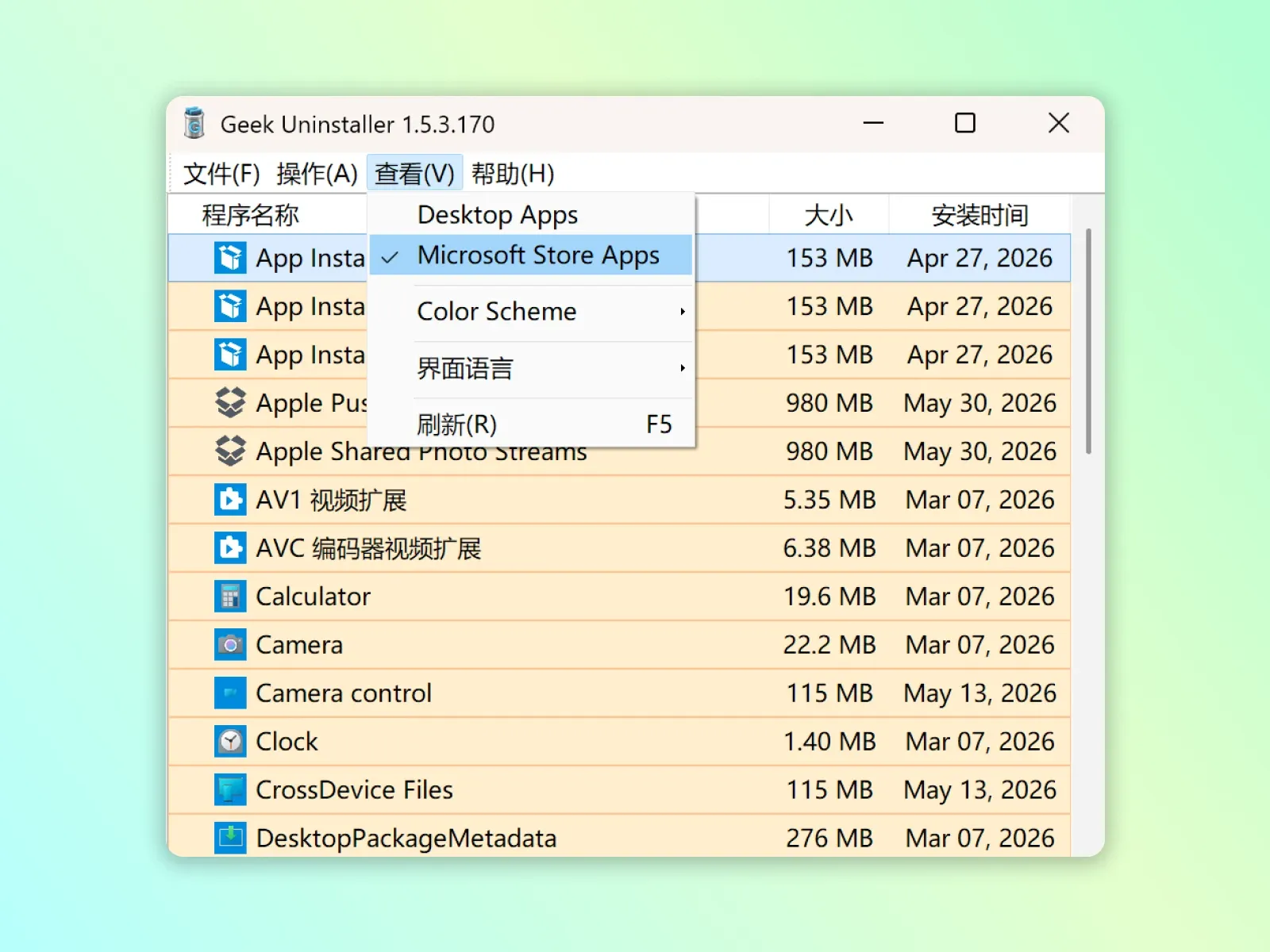The image size is (1270, 952).
Task: Click the Apple Shared Photo Streams icon
Action: tap(230, 451)
